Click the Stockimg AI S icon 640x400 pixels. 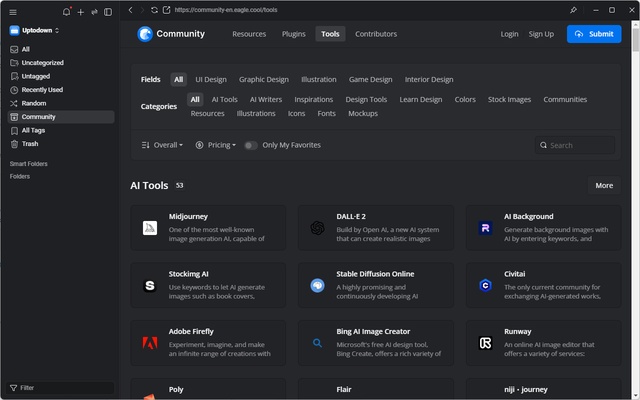pyautogui.click(x=150, y=285)
